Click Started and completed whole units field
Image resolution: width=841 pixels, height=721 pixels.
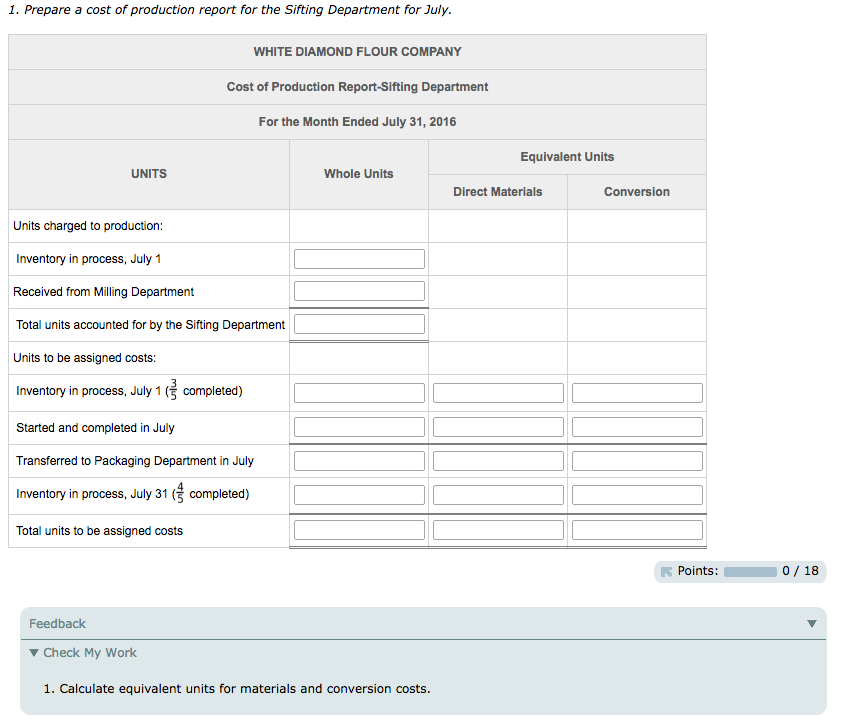pyautogui.click(x=359, y=427)
